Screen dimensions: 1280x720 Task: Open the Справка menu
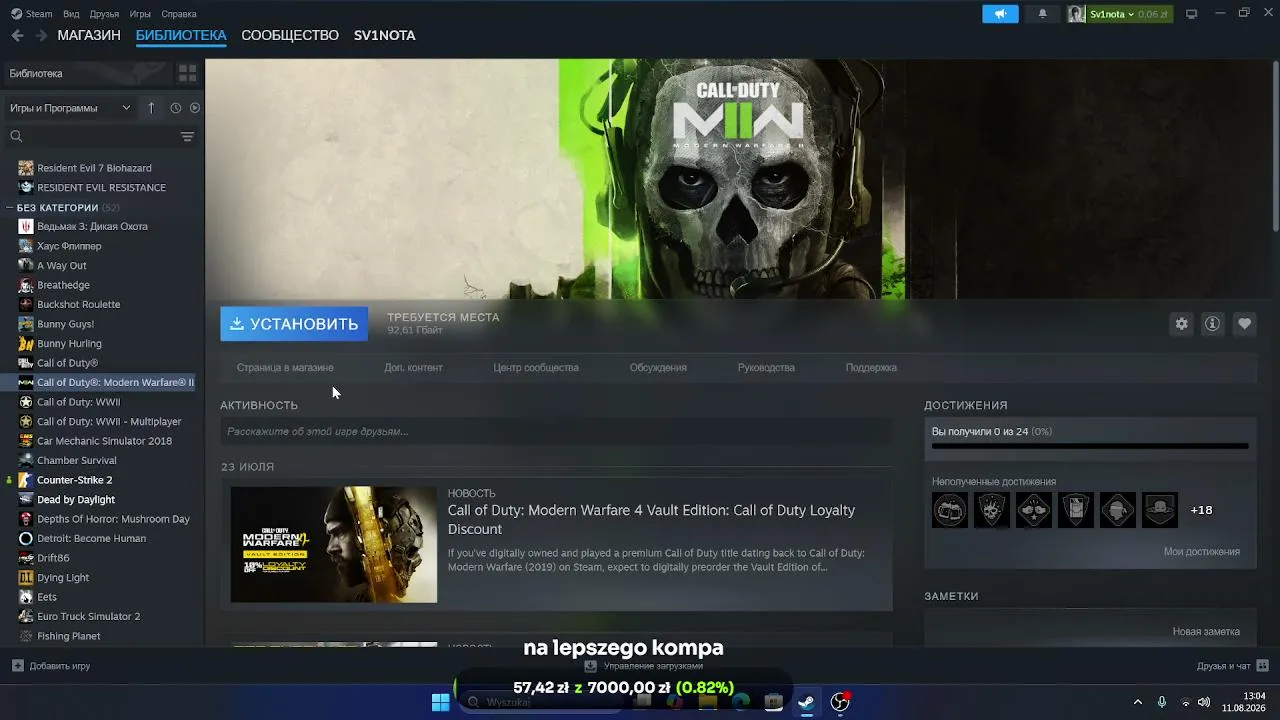[179, 14]
